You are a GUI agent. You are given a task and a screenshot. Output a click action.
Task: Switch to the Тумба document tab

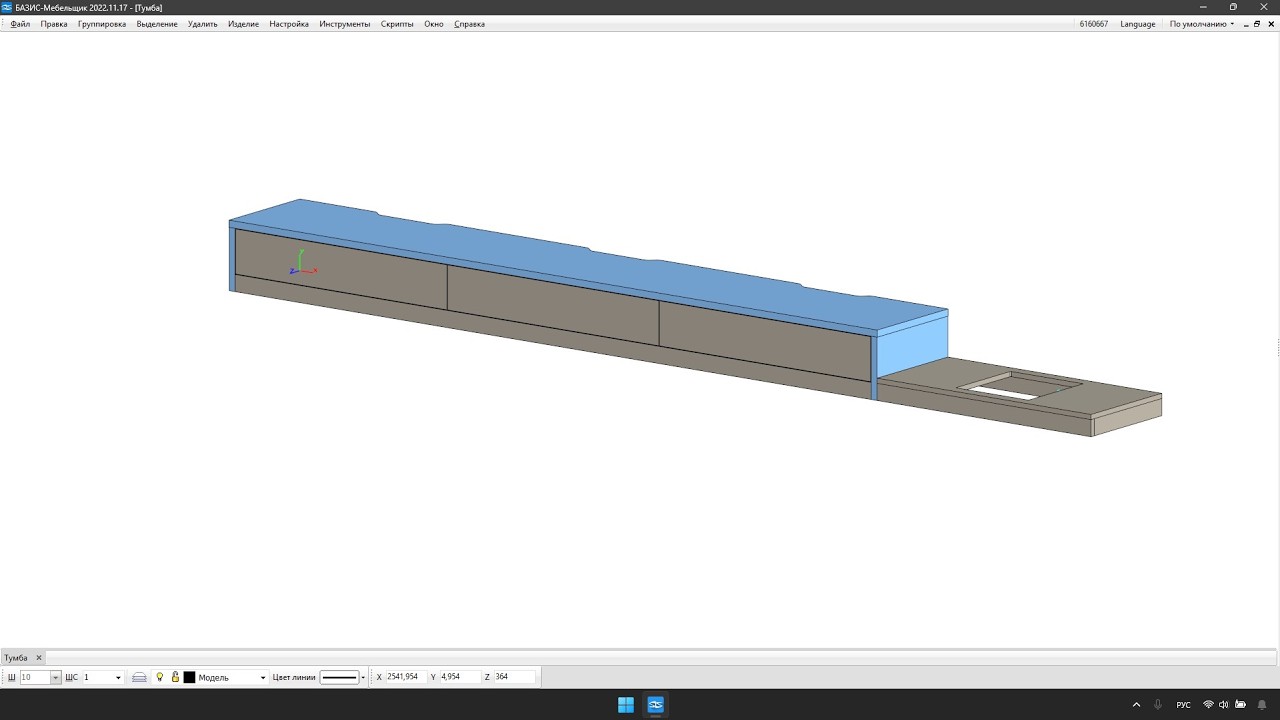click(x=16, y=658)
